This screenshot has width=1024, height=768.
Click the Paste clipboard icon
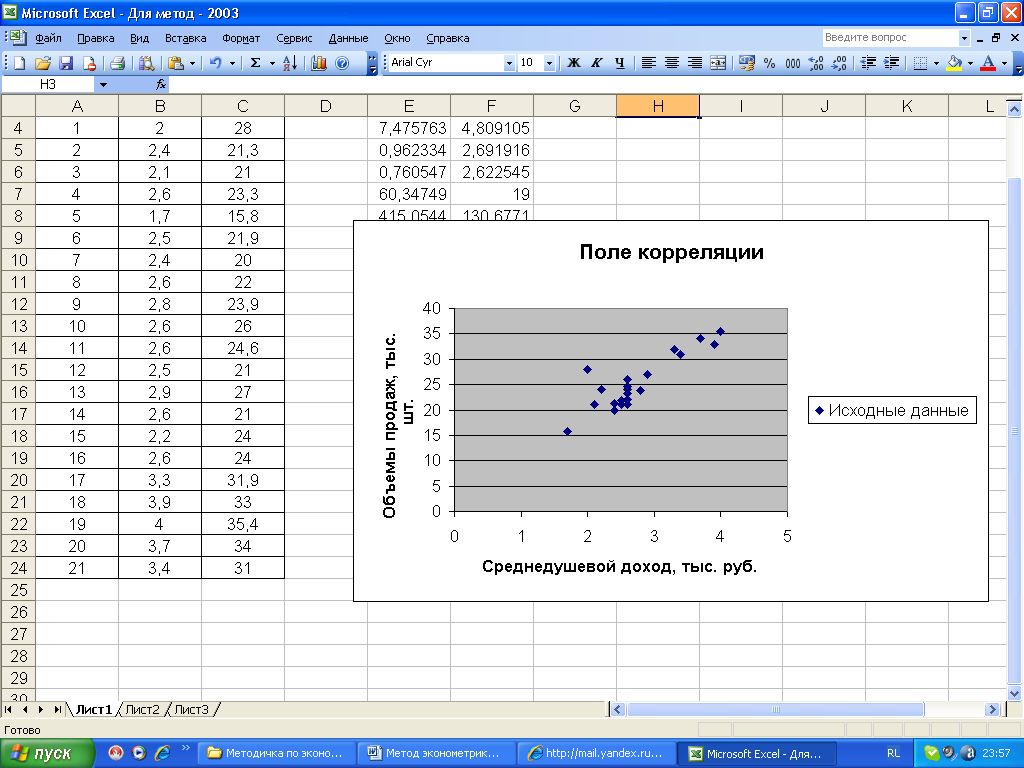click(176, 63)
